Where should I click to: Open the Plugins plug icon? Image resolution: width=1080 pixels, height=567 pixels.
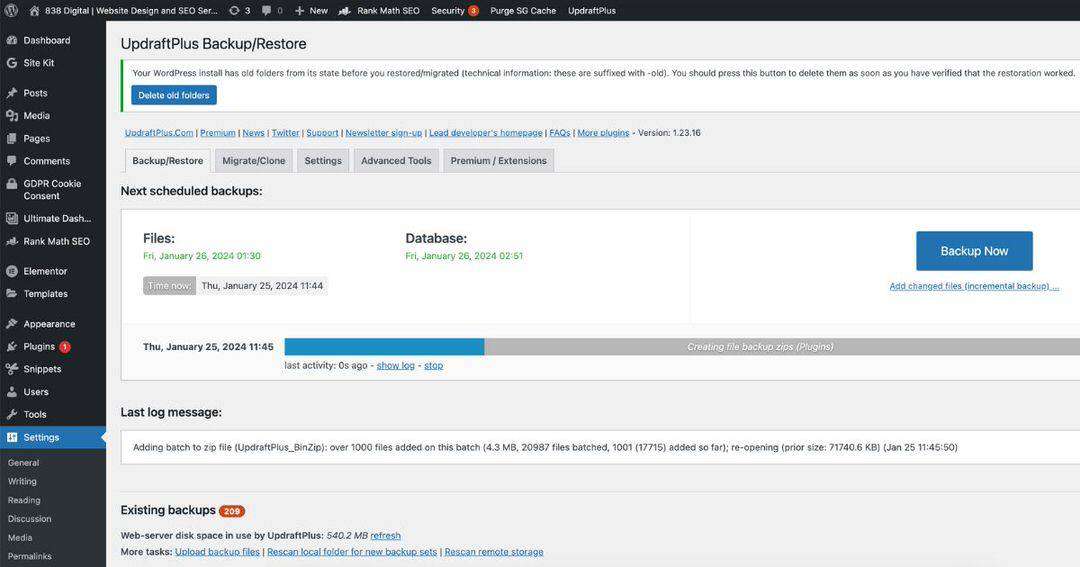[12, 347]
